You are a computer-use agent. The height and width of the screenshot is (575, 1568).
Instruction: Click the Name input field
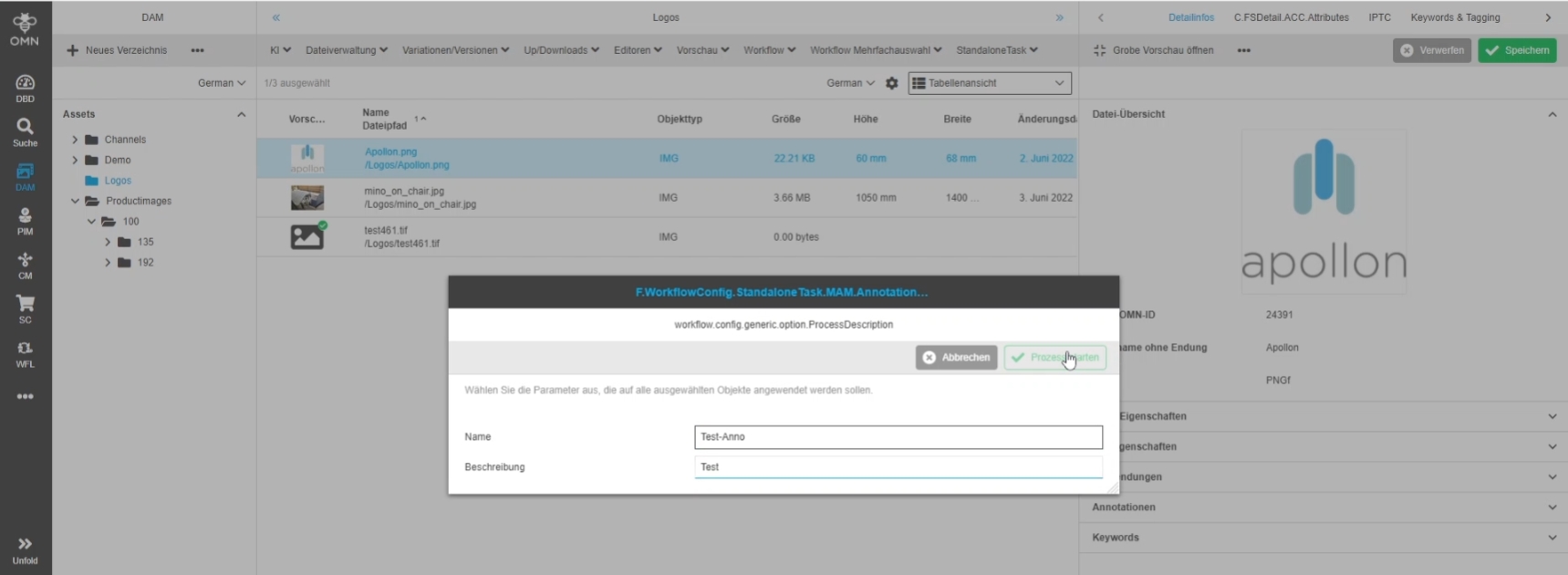898,437
